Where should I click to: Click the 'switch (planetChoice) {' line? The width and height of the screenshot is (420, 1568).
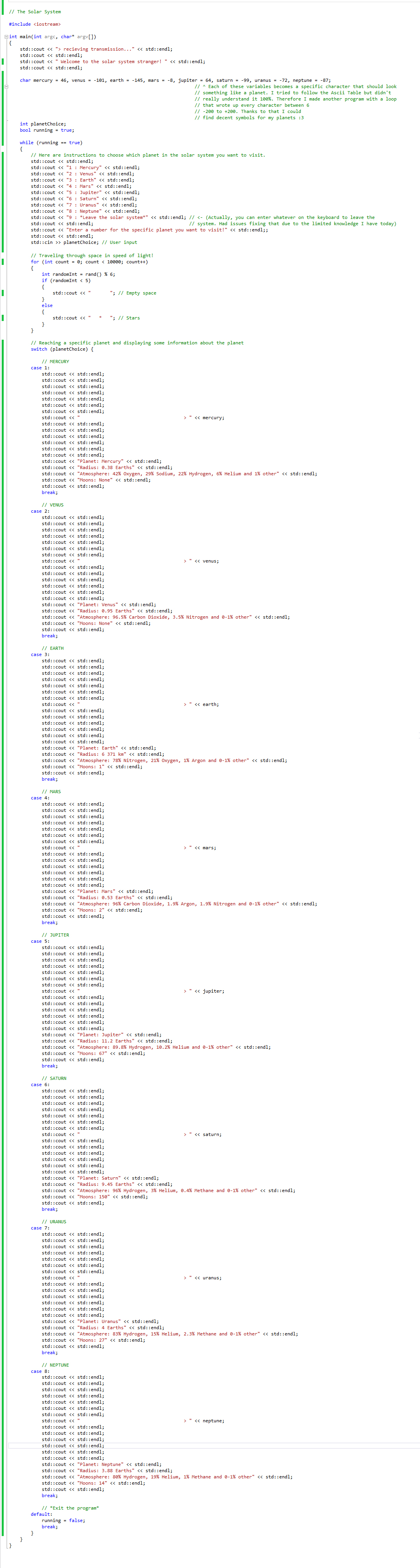[x=62, y=349]
